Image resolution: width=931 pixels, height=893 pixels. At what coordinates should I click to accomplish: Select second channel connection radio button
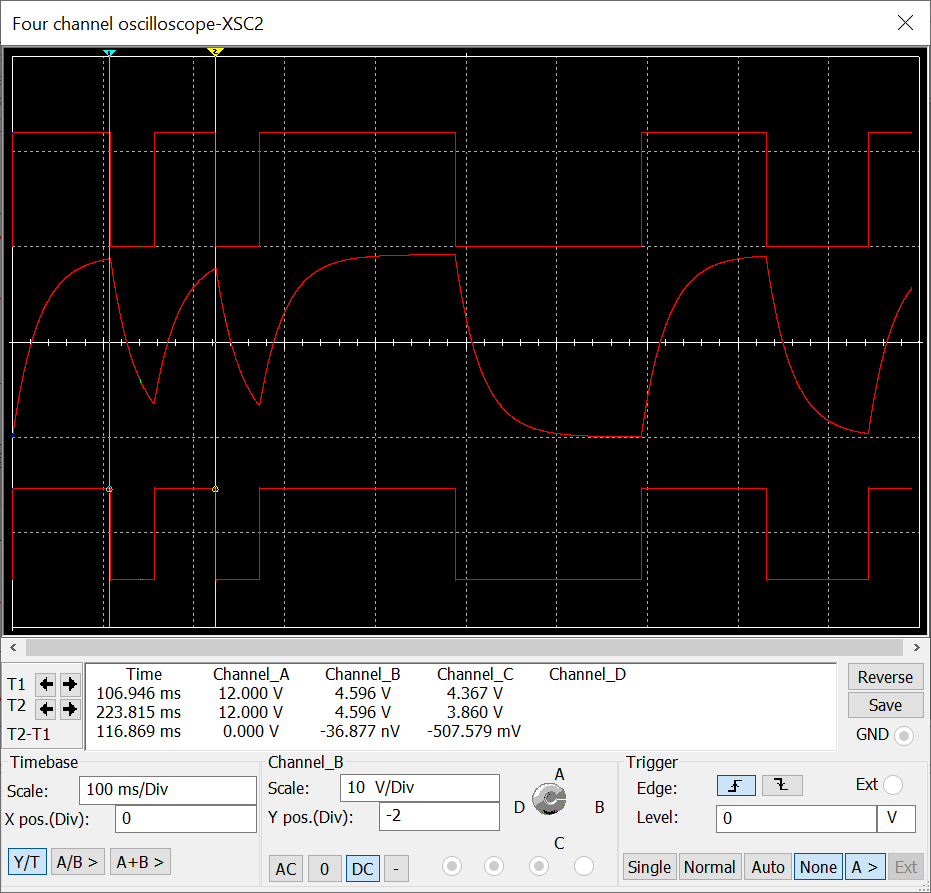tap(494, 866)
